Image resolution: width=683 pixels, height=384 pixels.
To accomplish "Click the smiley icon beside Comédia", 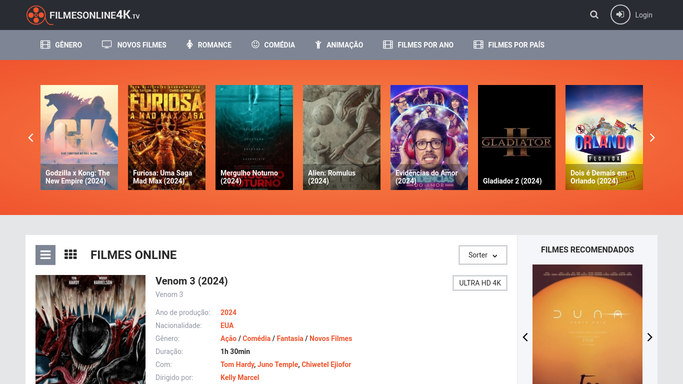I will [255, 44].
